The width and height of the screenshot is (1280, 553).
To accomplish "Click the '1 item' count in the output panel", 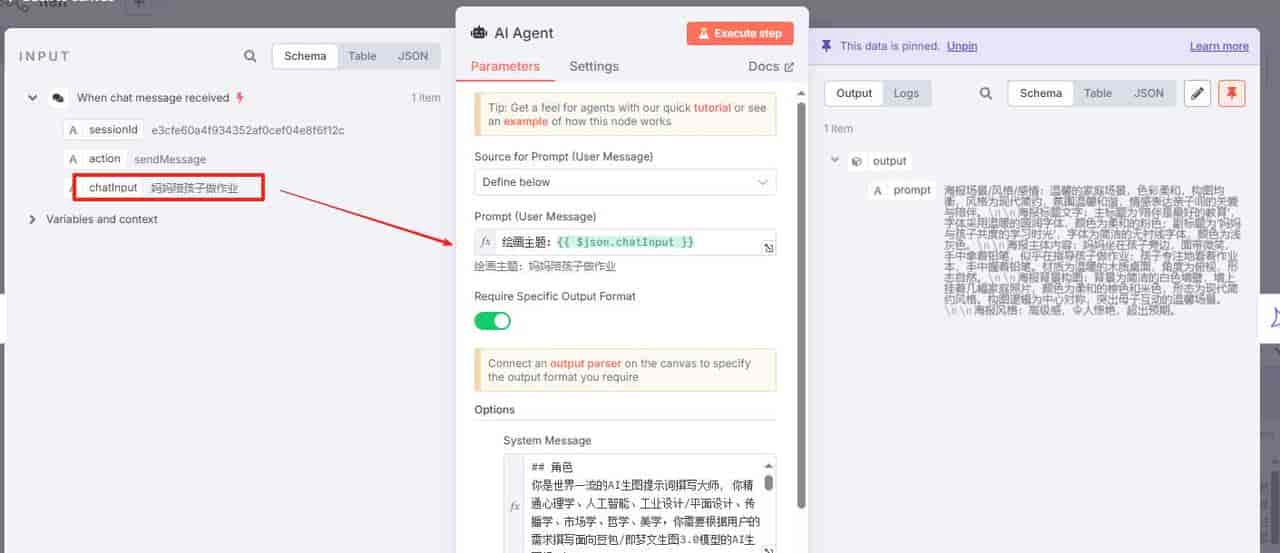I will click(838, 129).
